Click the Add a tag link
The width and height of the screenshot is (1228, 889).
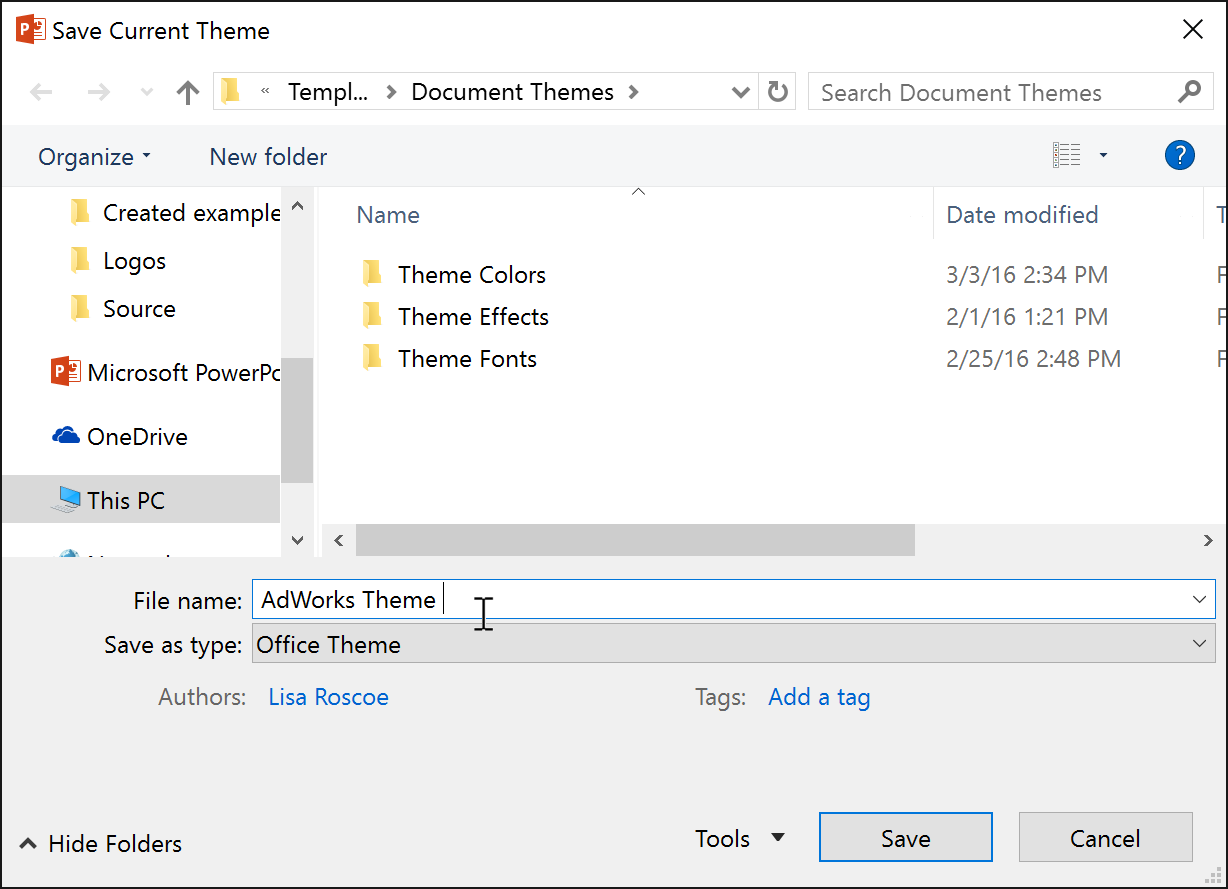pyautogui.click(x=819, y=697)
